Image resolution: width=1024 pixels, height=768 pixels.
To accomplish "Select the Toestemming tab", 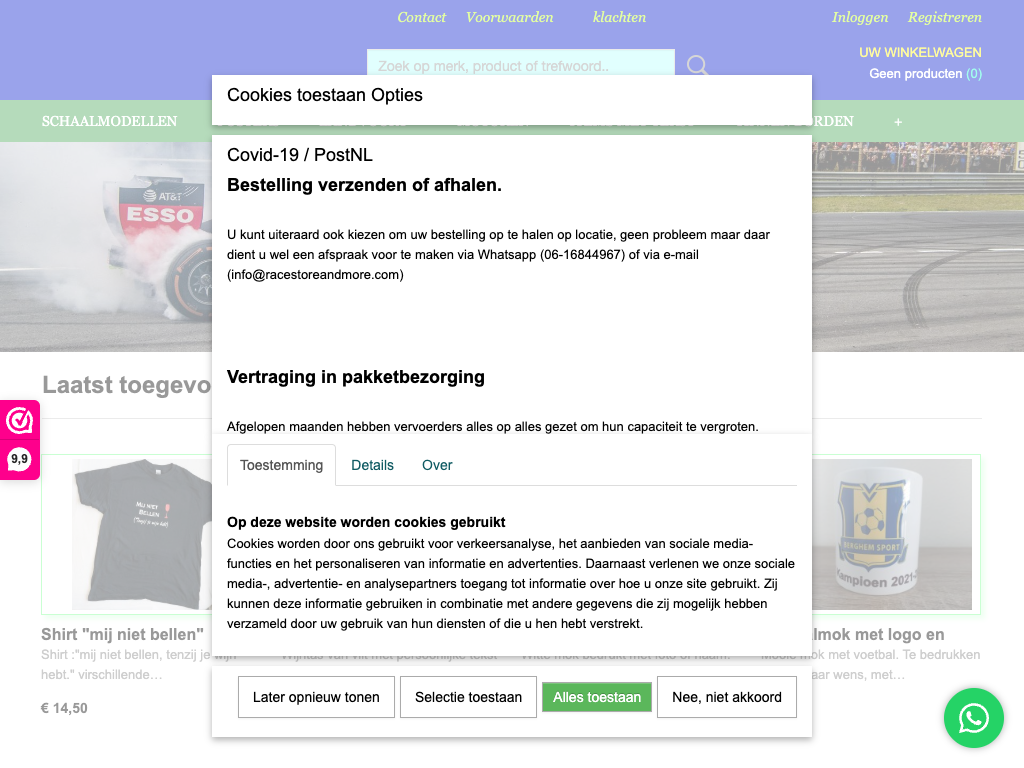I will [x=281, y=465].
